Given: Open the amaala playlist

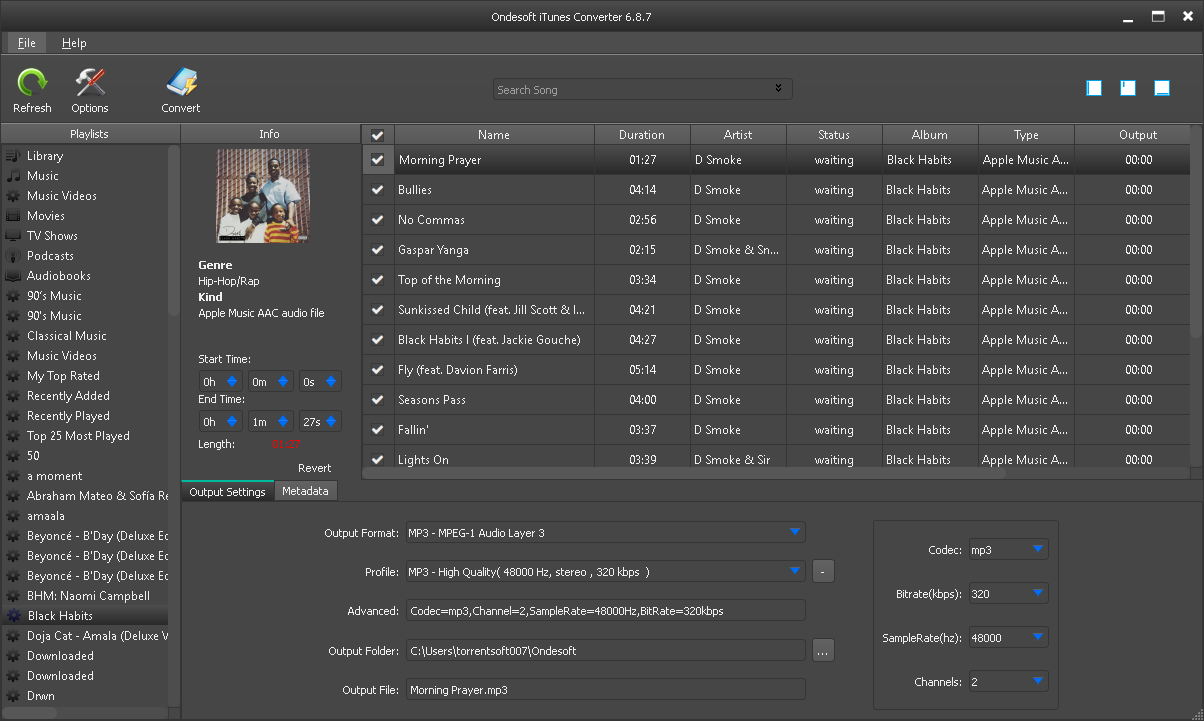Looking at the screenshot, I should [46, 516].
